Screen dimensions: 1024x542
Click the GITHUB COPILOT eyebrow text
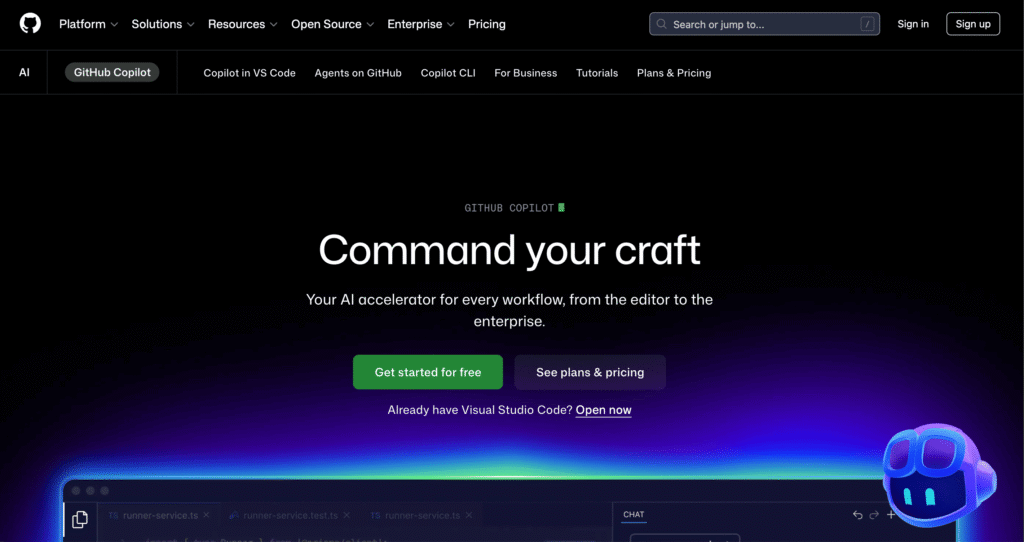pos(509,208)
